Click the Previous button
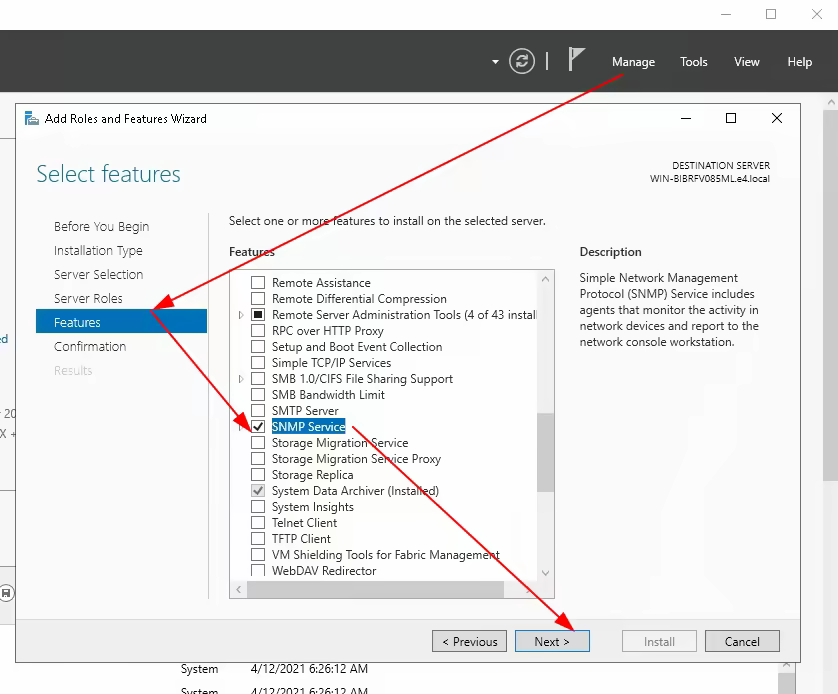This screenshot has width=838, height=694. coord(470,641)
